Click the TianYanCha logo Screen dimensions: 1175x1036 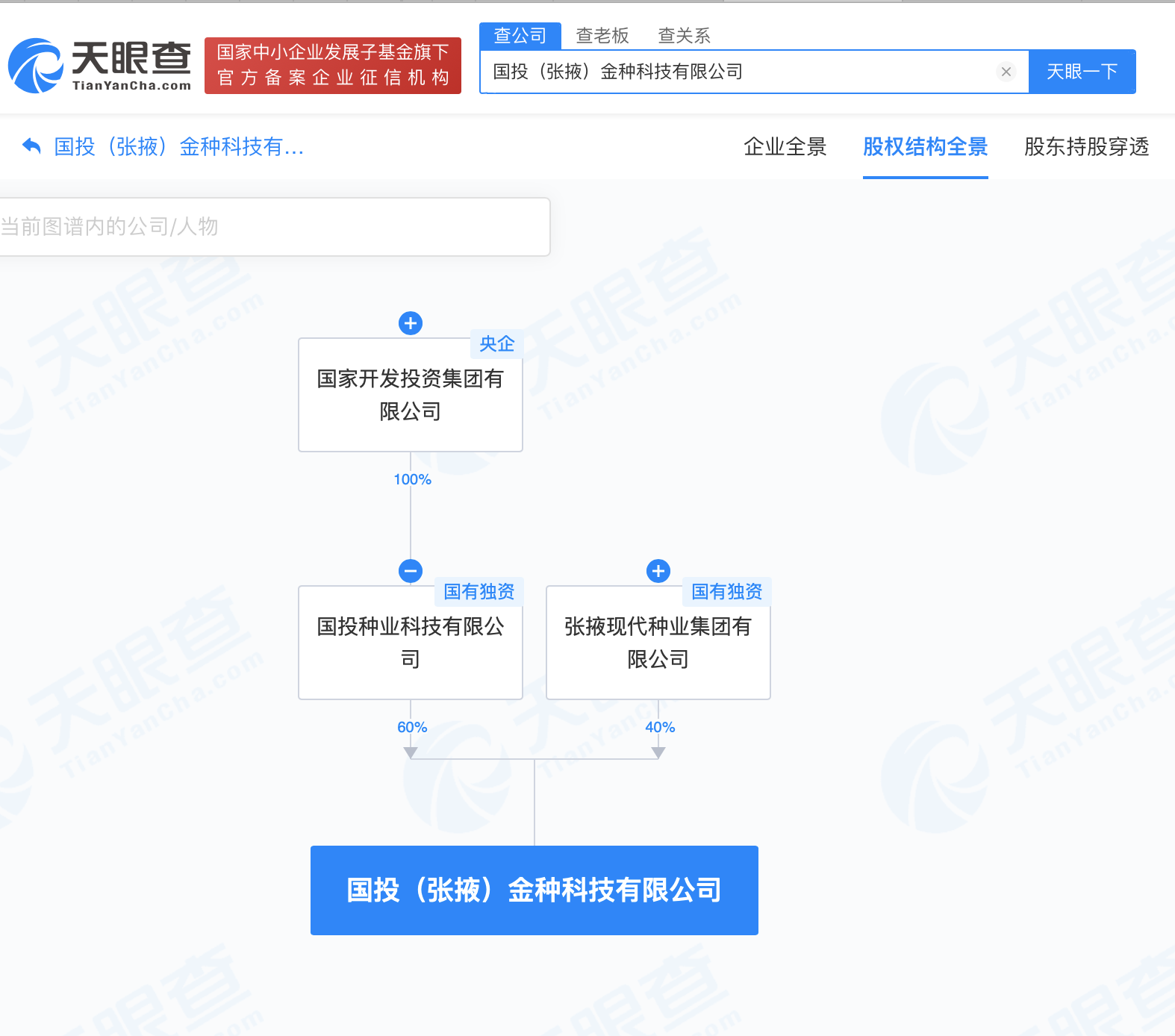pyautogui.click(x=99, y=66)
